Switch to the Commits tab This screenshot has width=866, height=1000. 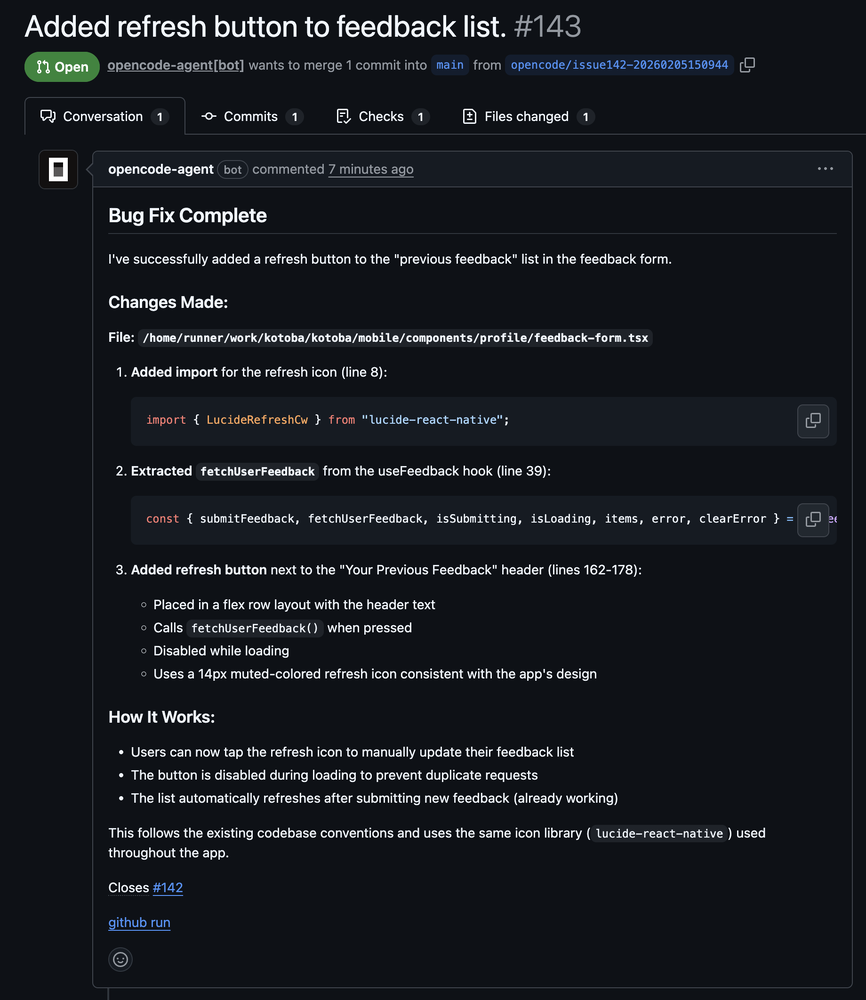250,116
